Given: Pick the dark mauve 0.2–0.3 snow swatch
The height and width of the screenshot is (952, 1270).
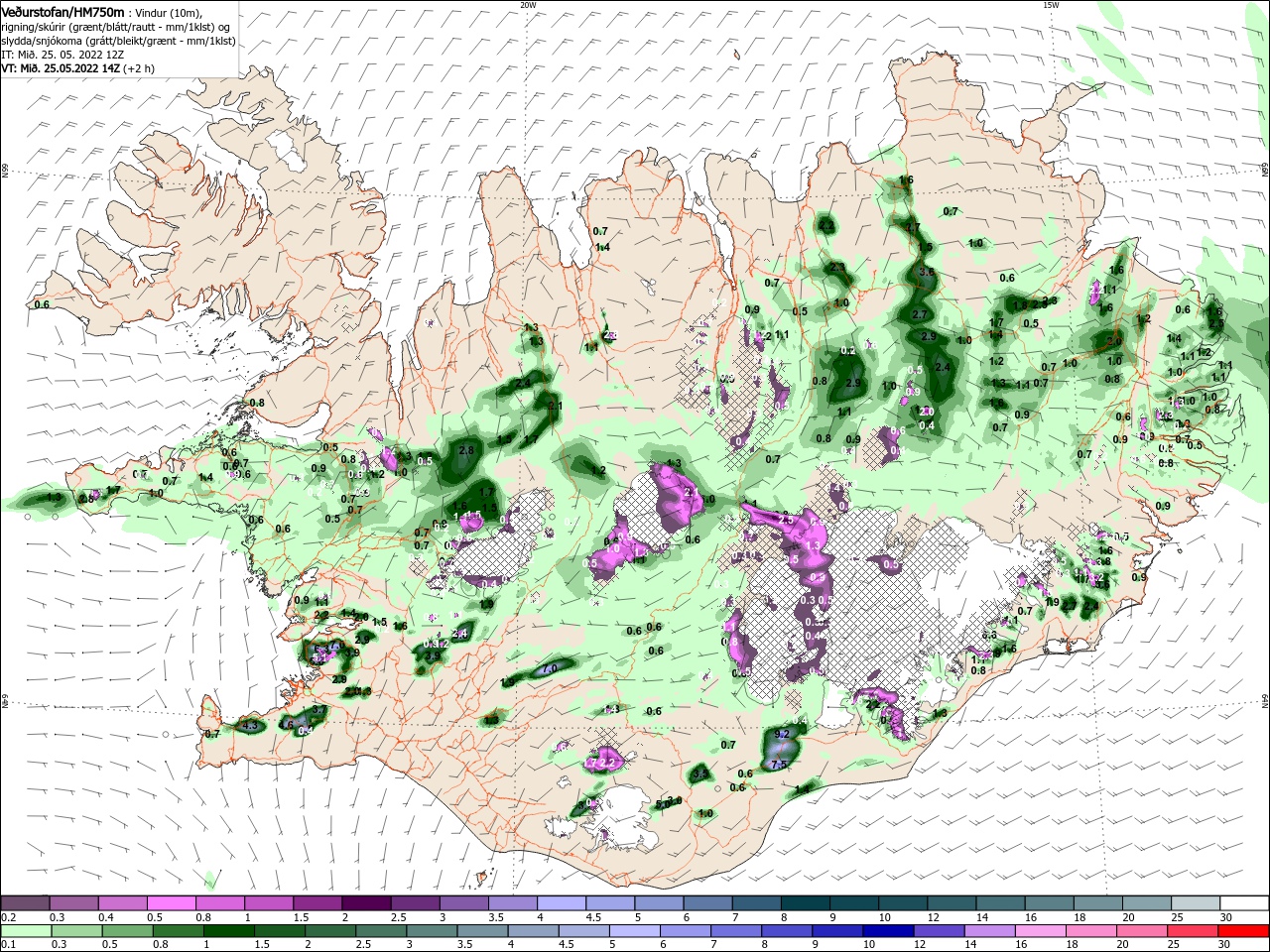Looking at the screenshot, I should (25, 903).
